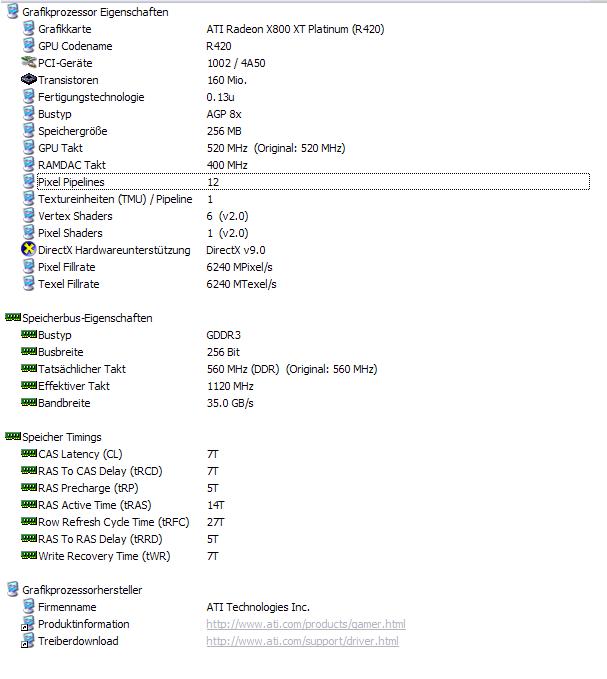607x679 pixels.
Task: Click the Row Refresh Cycle Time value 27T
Action: 215,522
